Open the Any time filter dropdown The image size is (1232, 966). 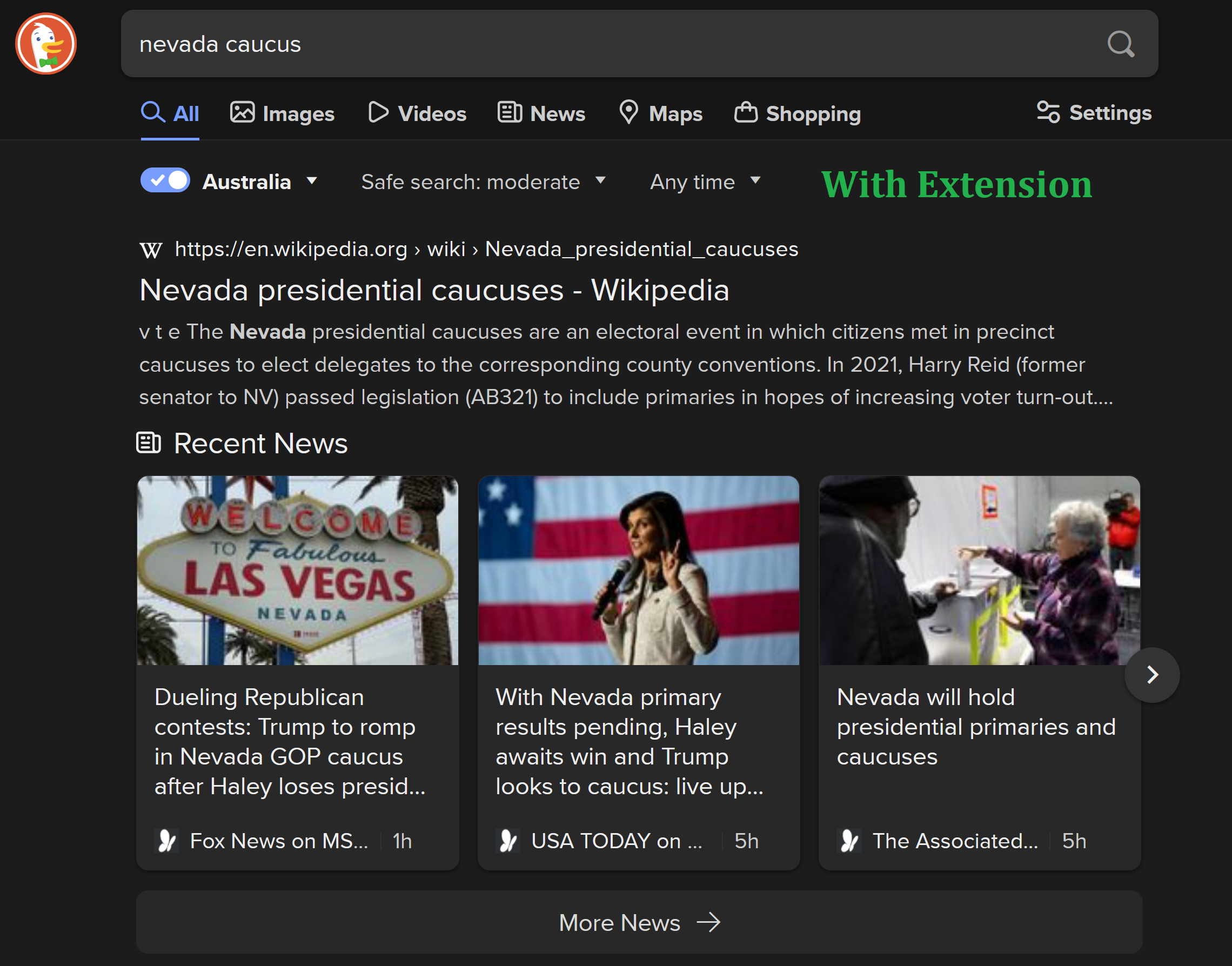705,182
